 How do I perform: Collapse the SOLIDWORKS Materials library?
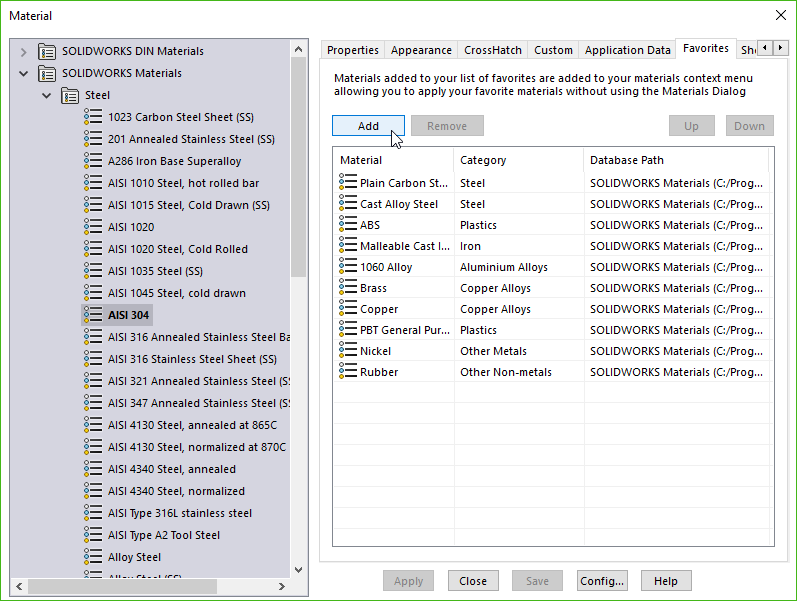pos(24,73)
